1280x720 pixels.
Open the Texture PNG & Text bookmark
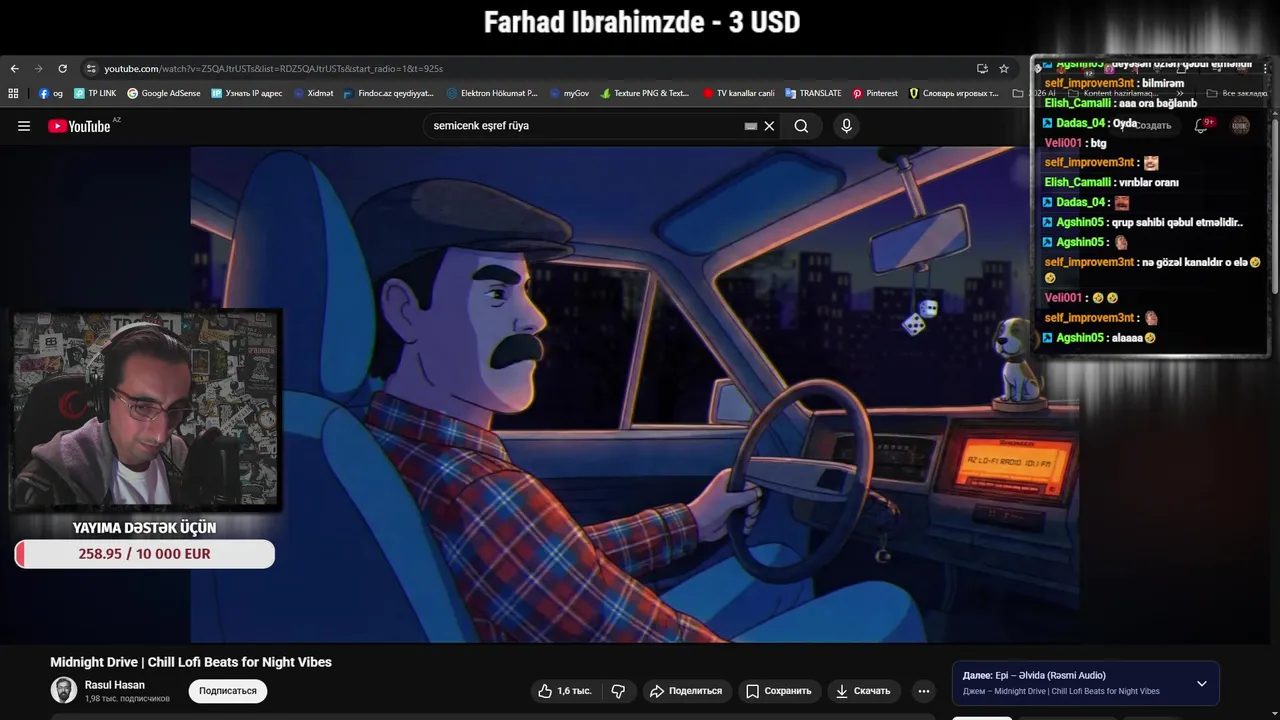(645, 93)
